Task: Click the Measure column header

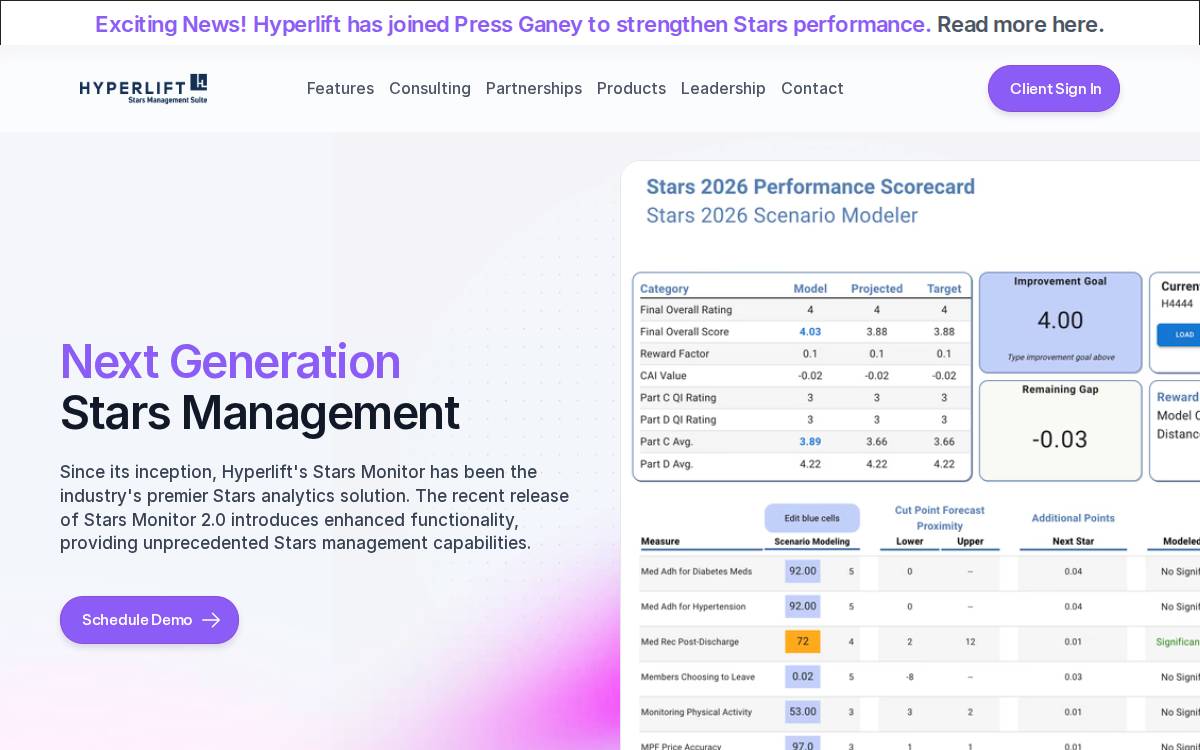Action: tap(660, 542)
